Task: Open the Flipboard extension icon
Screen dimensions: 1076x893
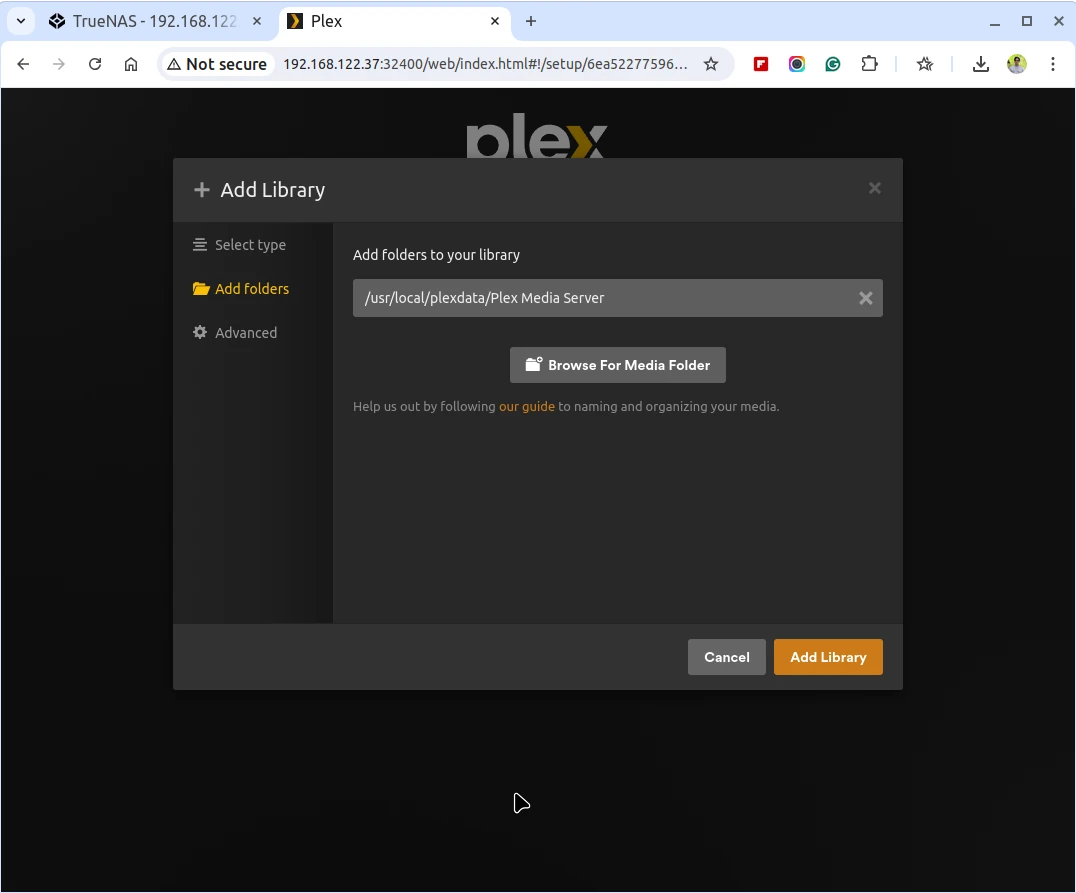Action: (760, 64)
